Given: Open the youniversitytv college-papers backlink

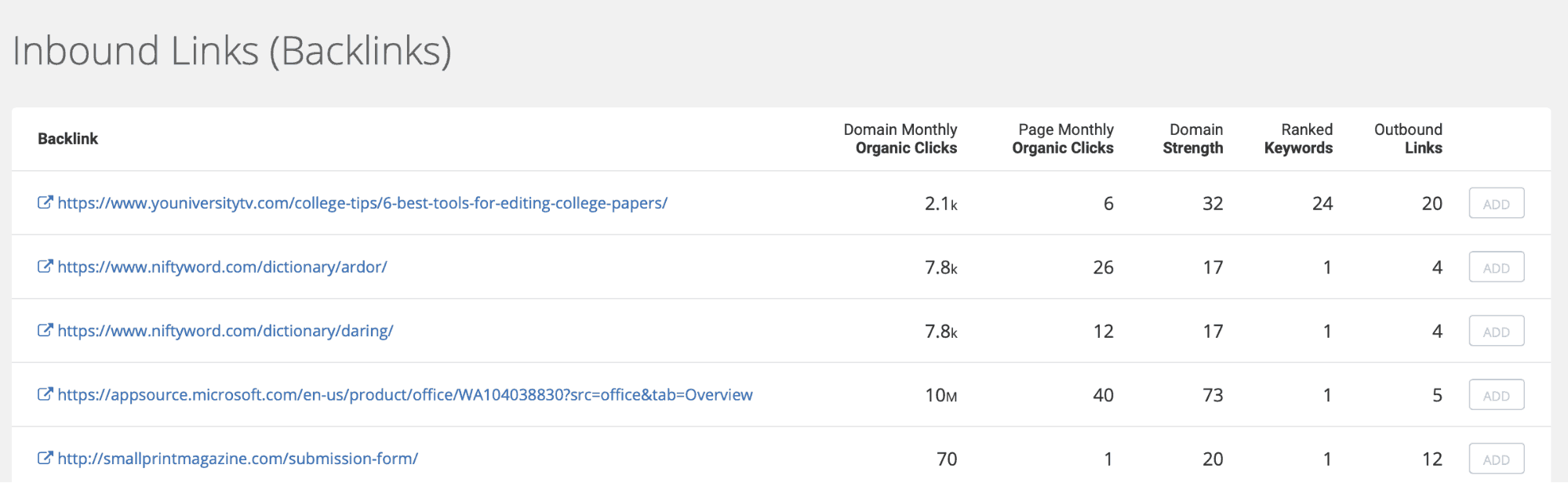Looking at the screenshot, I should [362, 203].
